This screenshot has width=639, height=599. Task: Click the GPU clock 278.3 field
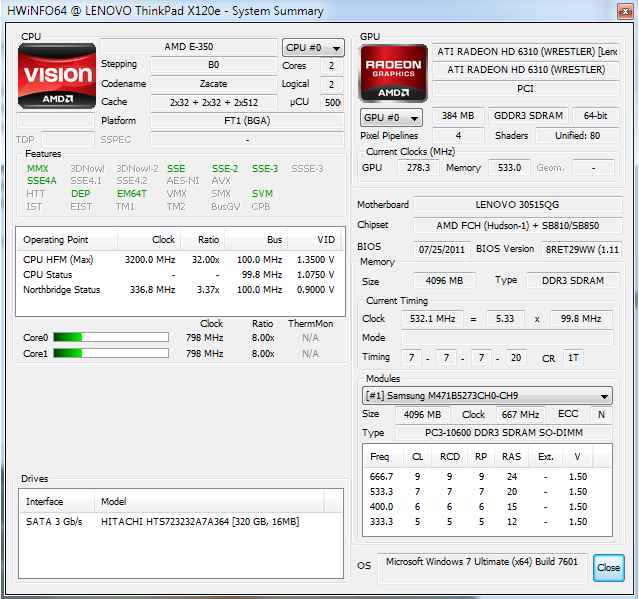[x=419, y=167]
